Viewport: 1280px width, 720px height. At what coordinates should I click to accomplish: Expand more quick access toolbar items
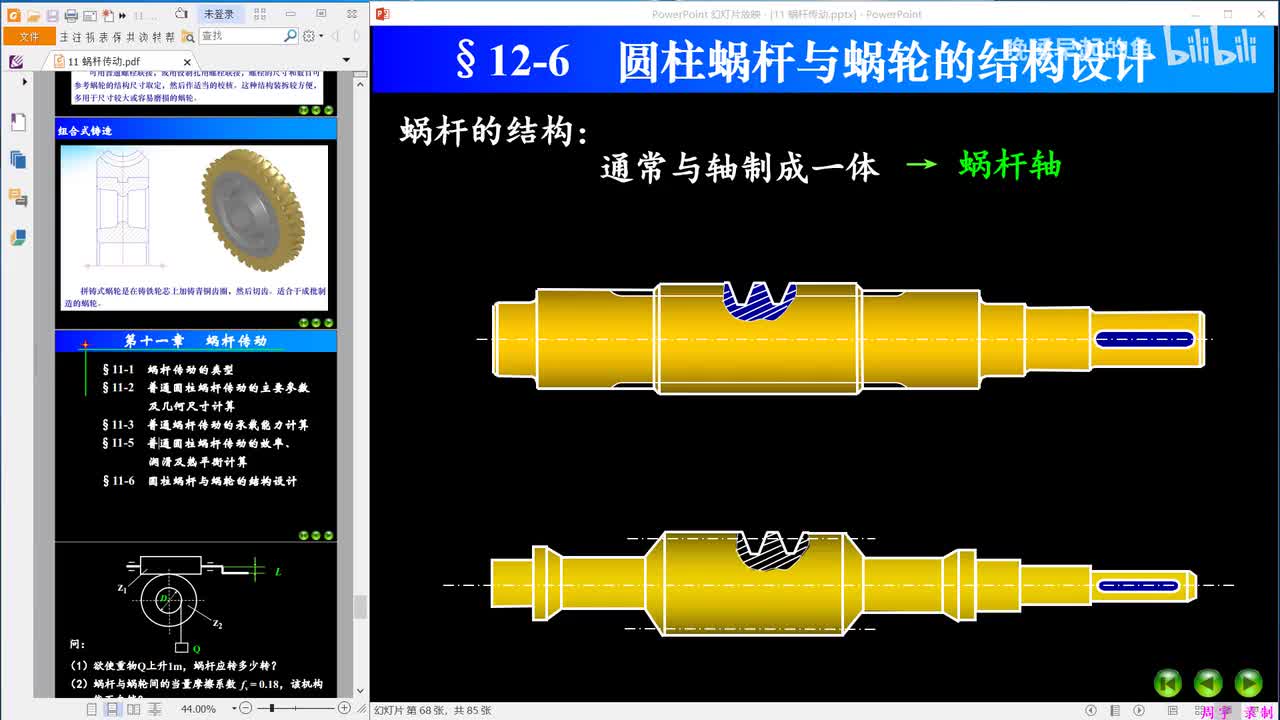pyautogui.click(x=123, y=16)
